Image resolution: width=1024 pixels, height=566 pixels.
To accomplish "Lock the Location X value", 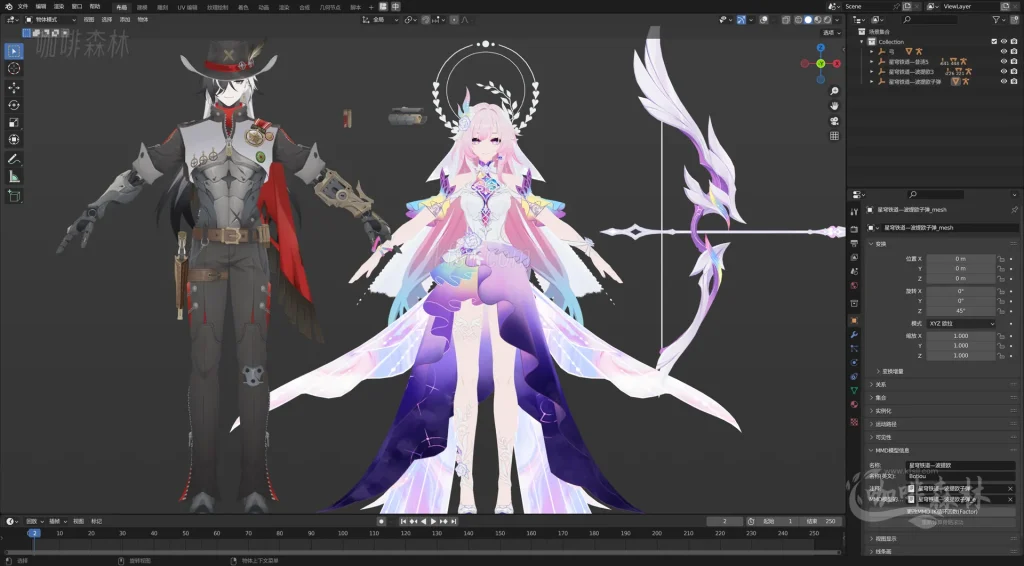I will 1001,259.
